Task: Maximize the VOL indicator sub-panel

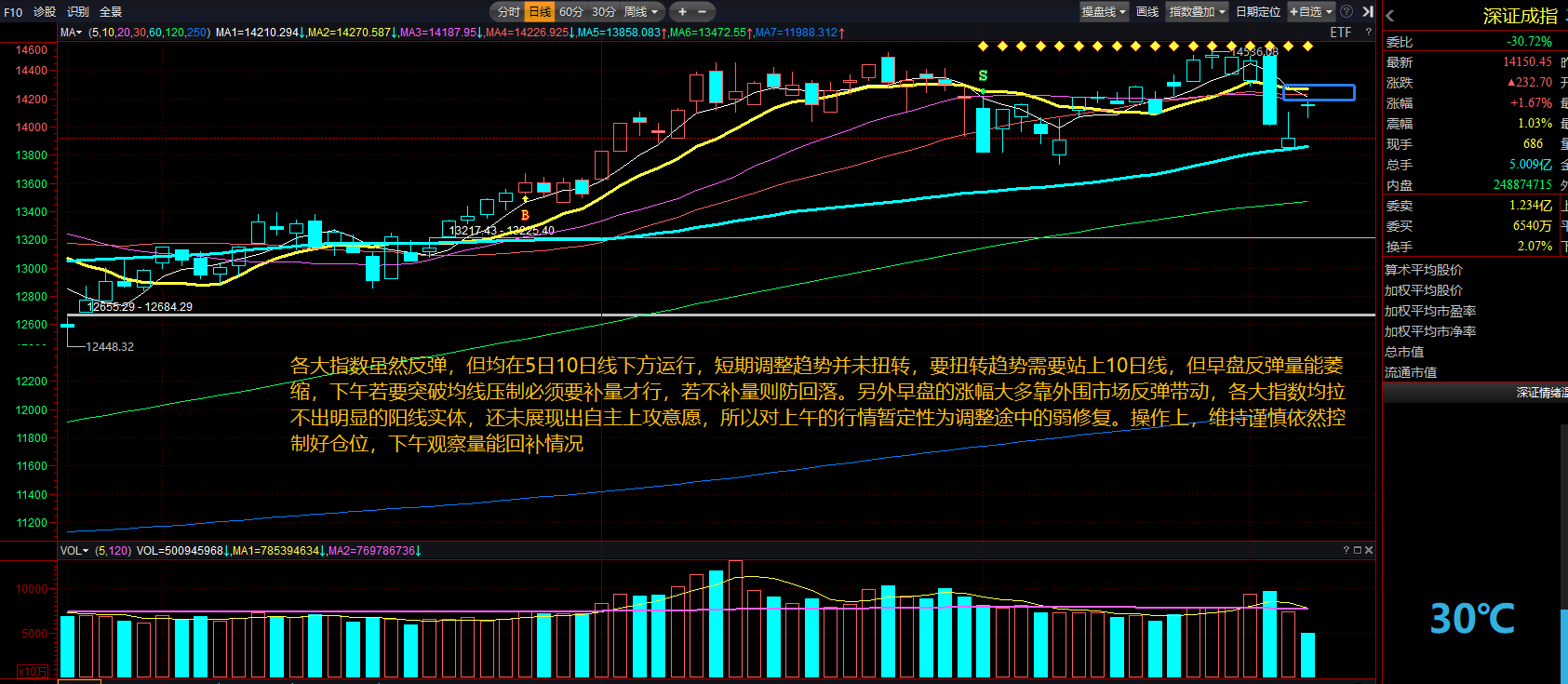Action: tap(1357, 551)
